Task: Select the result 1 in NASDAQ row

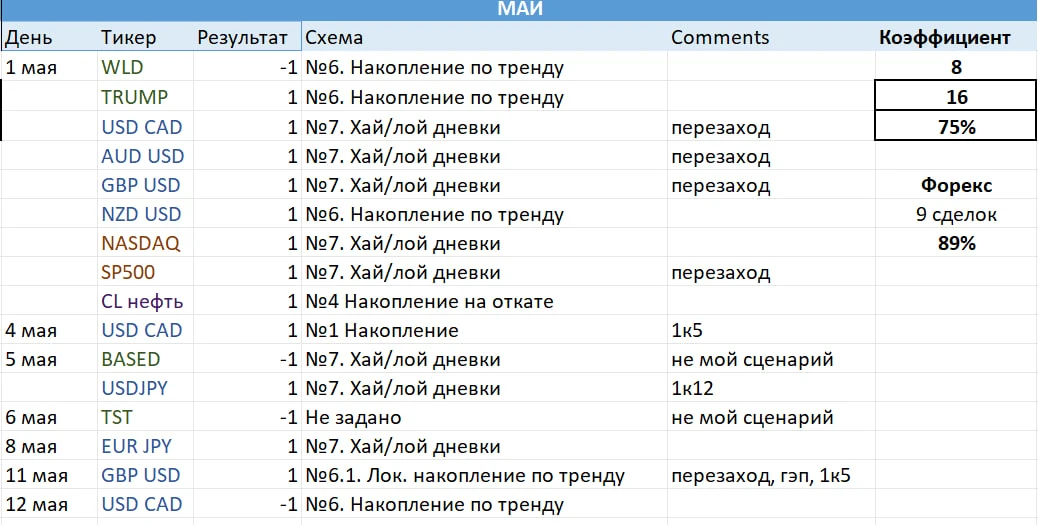Action: coord(248,243)
